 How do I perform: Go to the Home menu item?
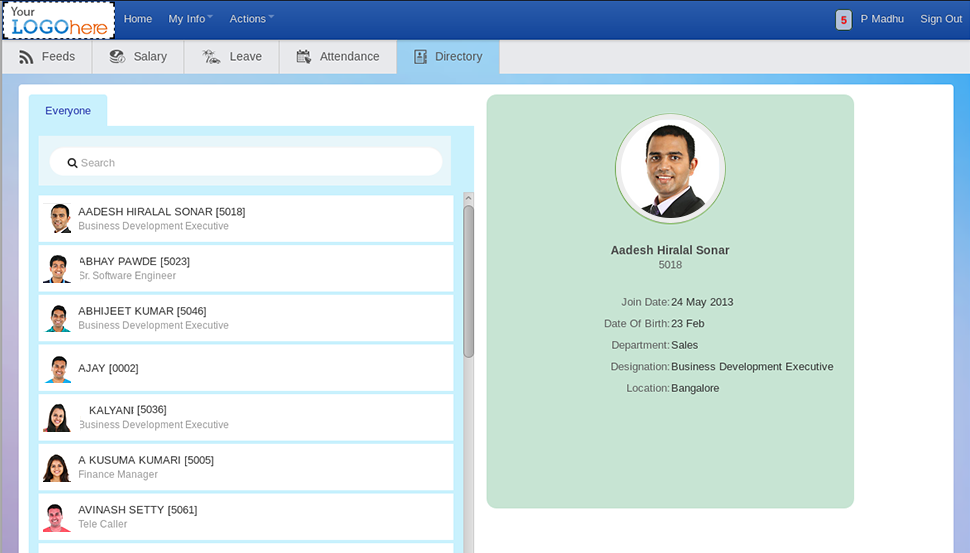[x=138, y=19]
